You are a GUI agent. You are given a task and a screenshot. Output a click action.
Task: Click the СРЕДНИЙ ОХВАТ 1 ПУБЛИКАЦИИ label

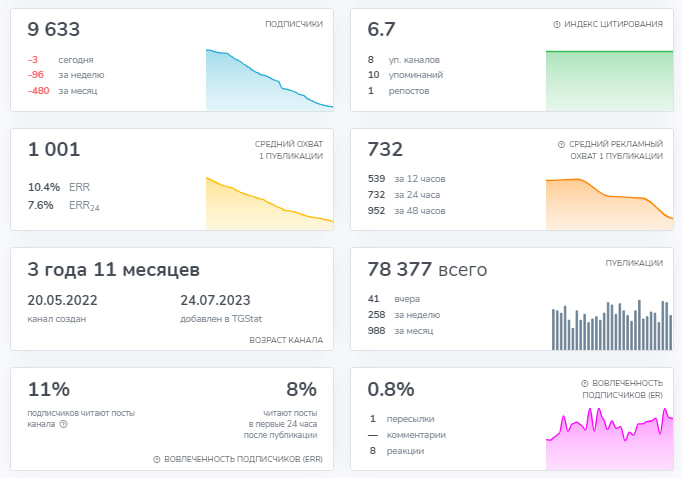click(x=289, y=150)
